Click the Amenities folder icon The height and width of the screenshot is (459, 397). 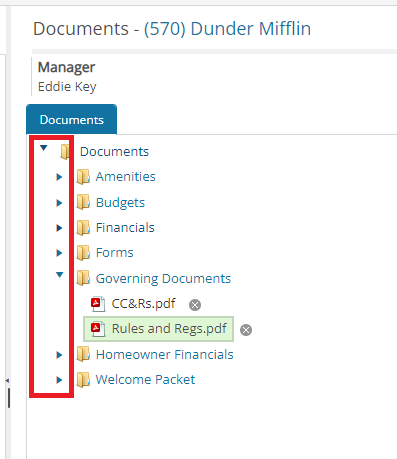[x=83, y=177]
